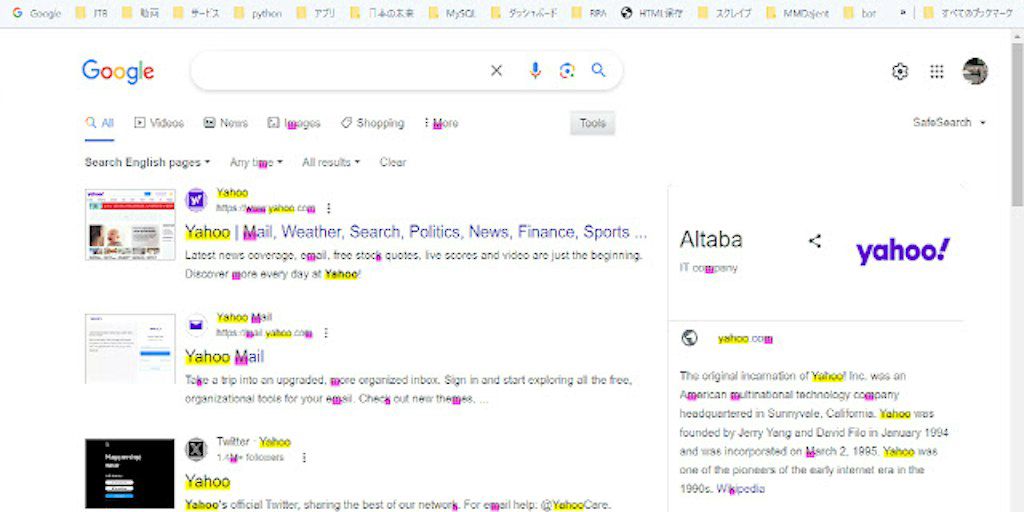Image resolution: width=1024 pixels, height=512 pixels.
Task: Switch to the News tab
Action: click(225, 123)
